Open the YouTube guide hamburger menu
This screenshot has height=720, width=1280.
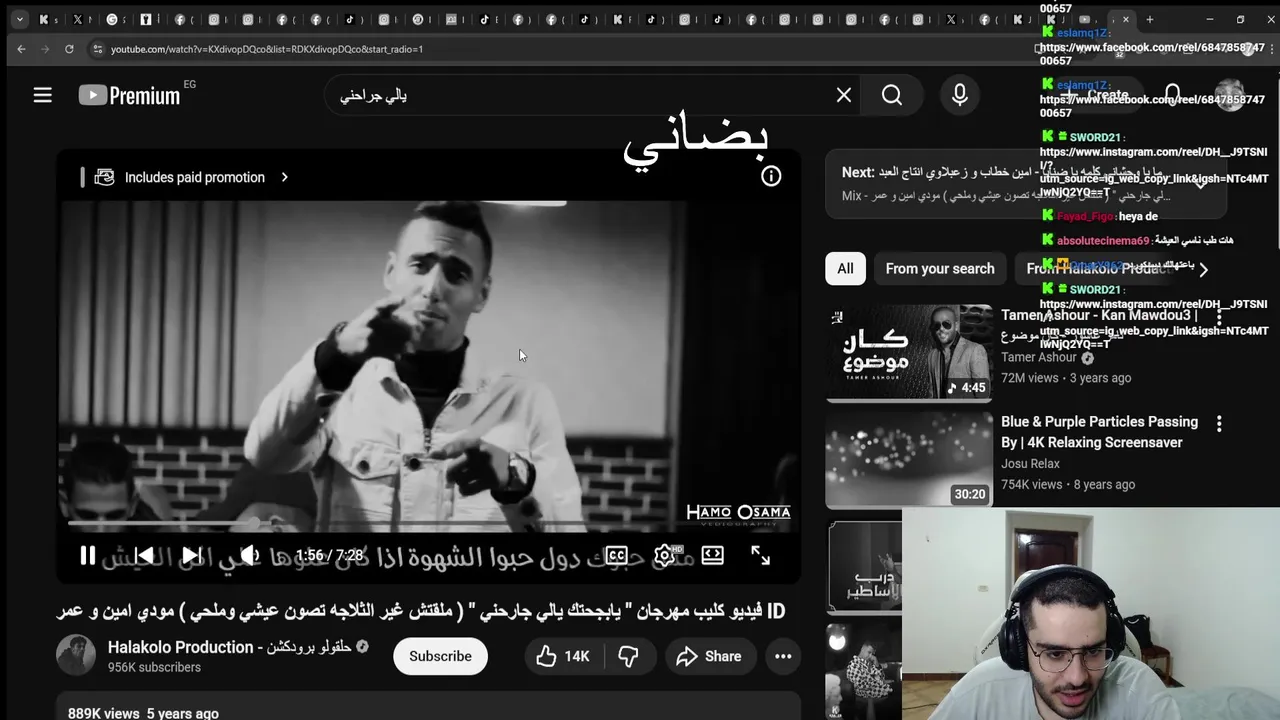tap(42, 95)
